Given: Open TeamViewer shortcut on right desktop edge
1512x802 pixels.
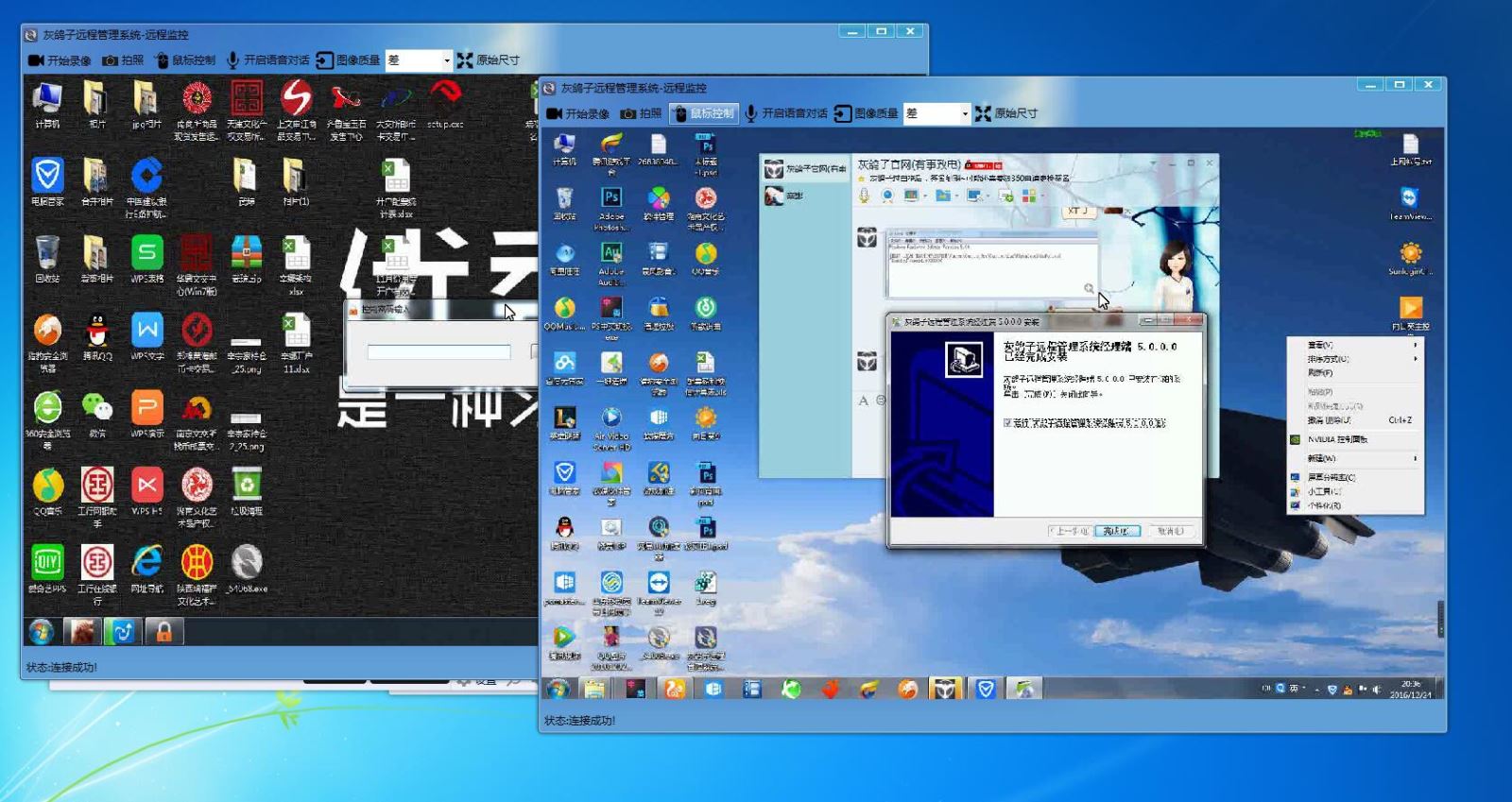Looking at the screenshot, I should point(1410,198).
